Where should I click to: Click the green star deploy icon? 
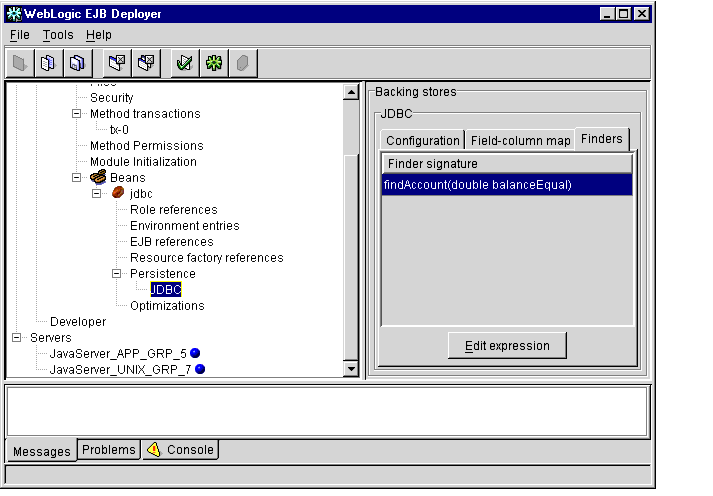[x=214, y=63]
